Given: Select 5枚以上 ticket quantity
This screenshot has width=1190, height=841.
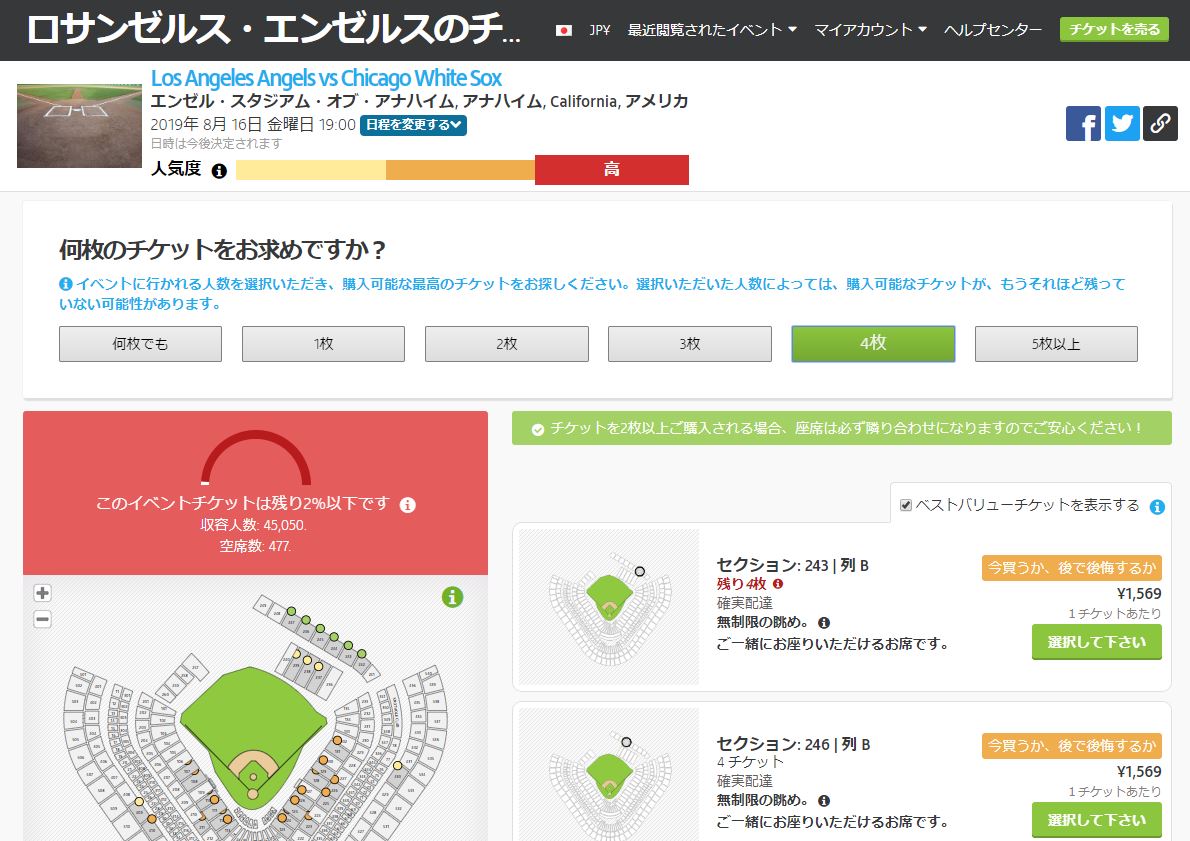Looking at the screenshot, I should pos(1056,344).
